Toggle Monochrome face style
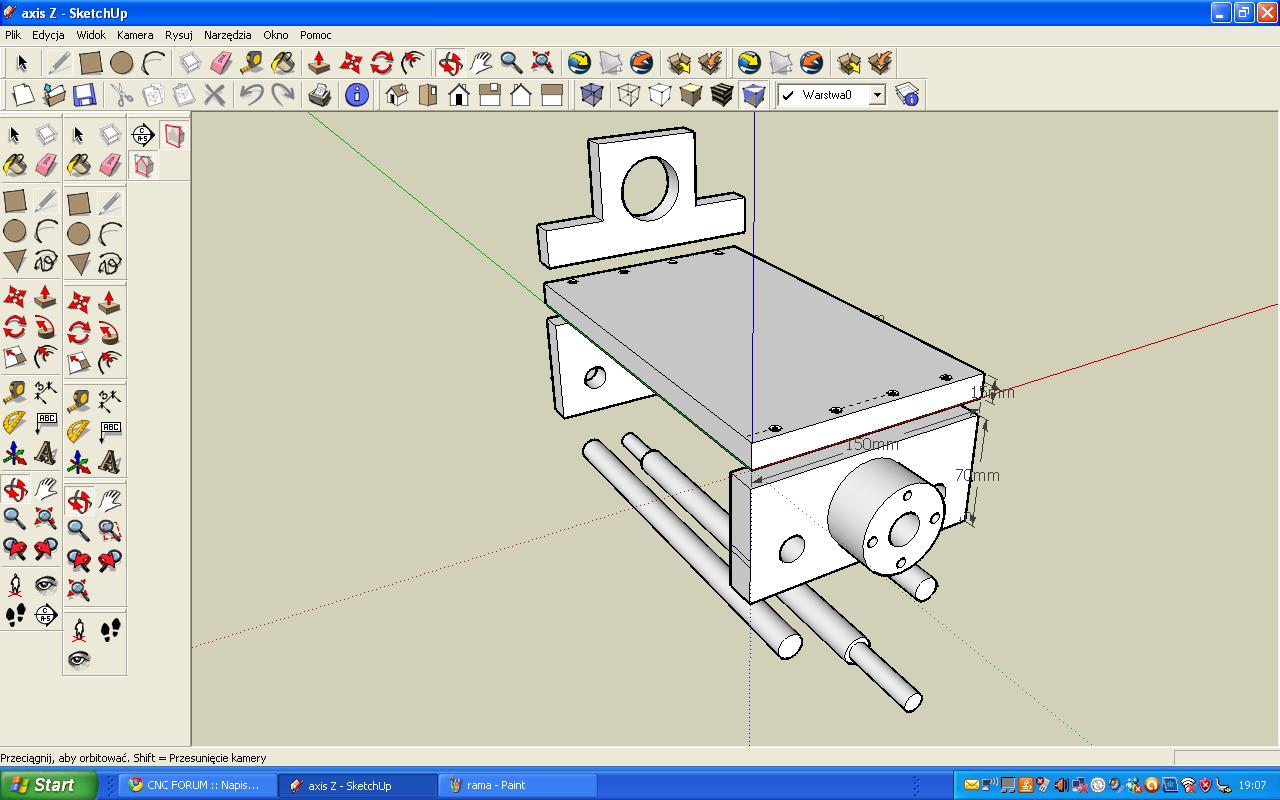The height and width of the screenshot is (800, 1280). click(x=753, y=95)
